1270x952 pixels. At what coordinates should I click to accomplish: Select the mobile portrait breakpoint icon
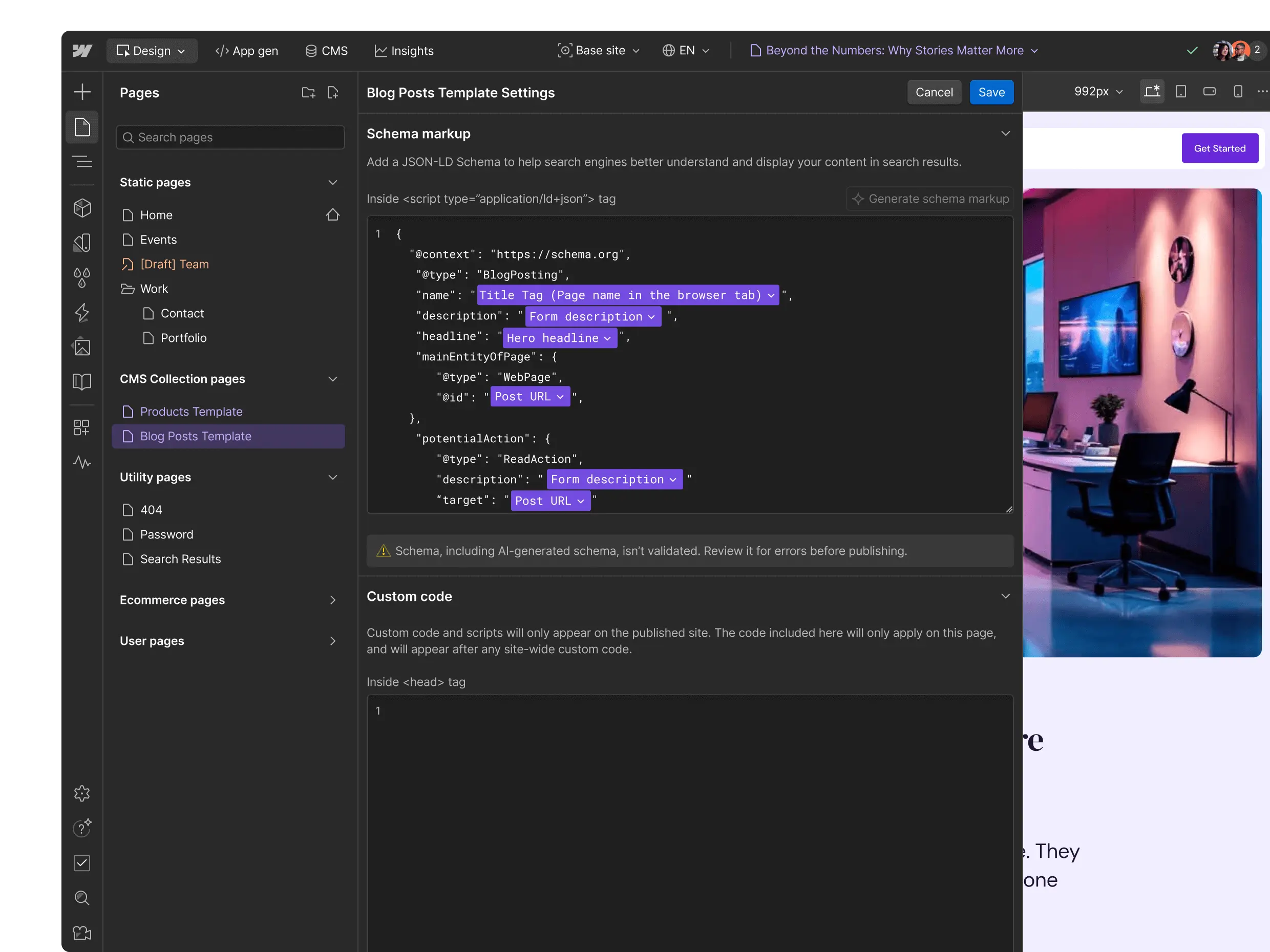pos(1238,92)
